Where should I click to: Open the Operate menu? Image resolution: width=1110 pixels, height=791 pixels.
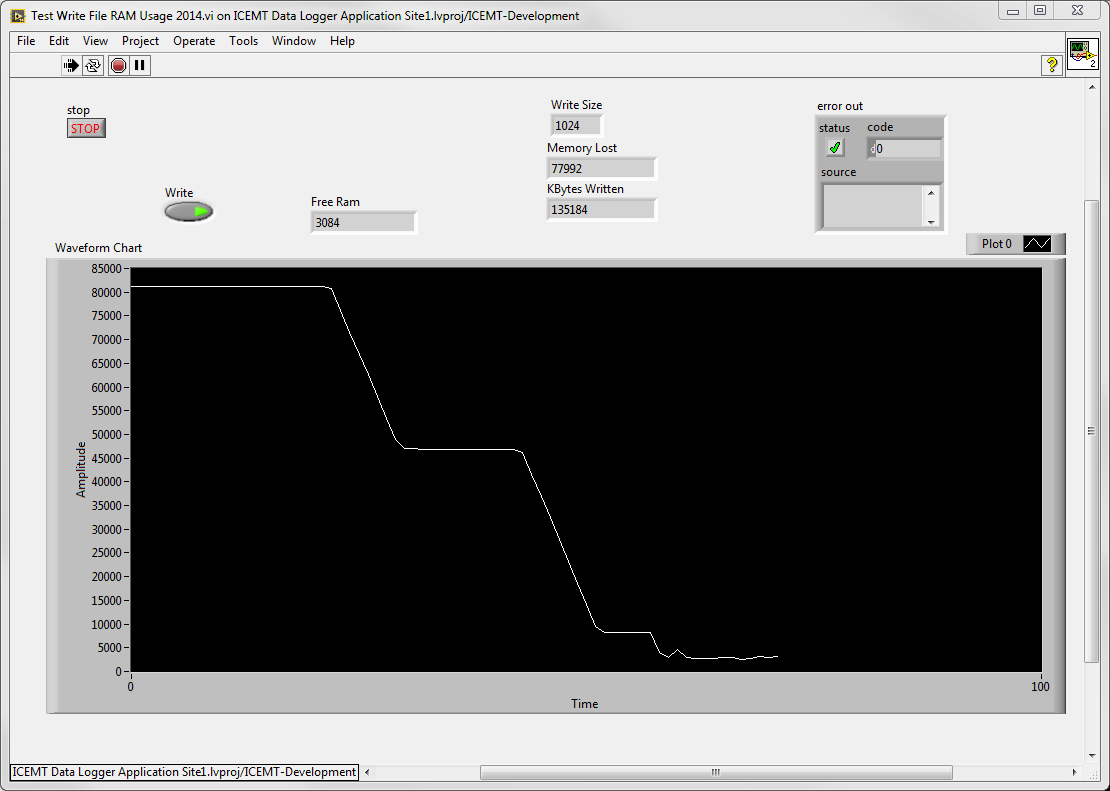tap(194, 41)
